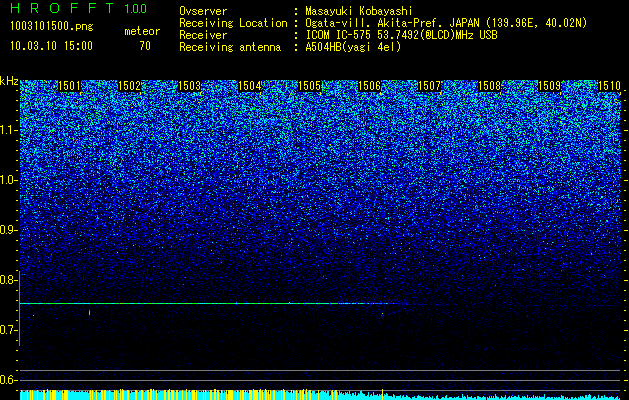This screenshot has width=629, height=400.
Task: Click the Receiver field label
Action: coord(203,35)
